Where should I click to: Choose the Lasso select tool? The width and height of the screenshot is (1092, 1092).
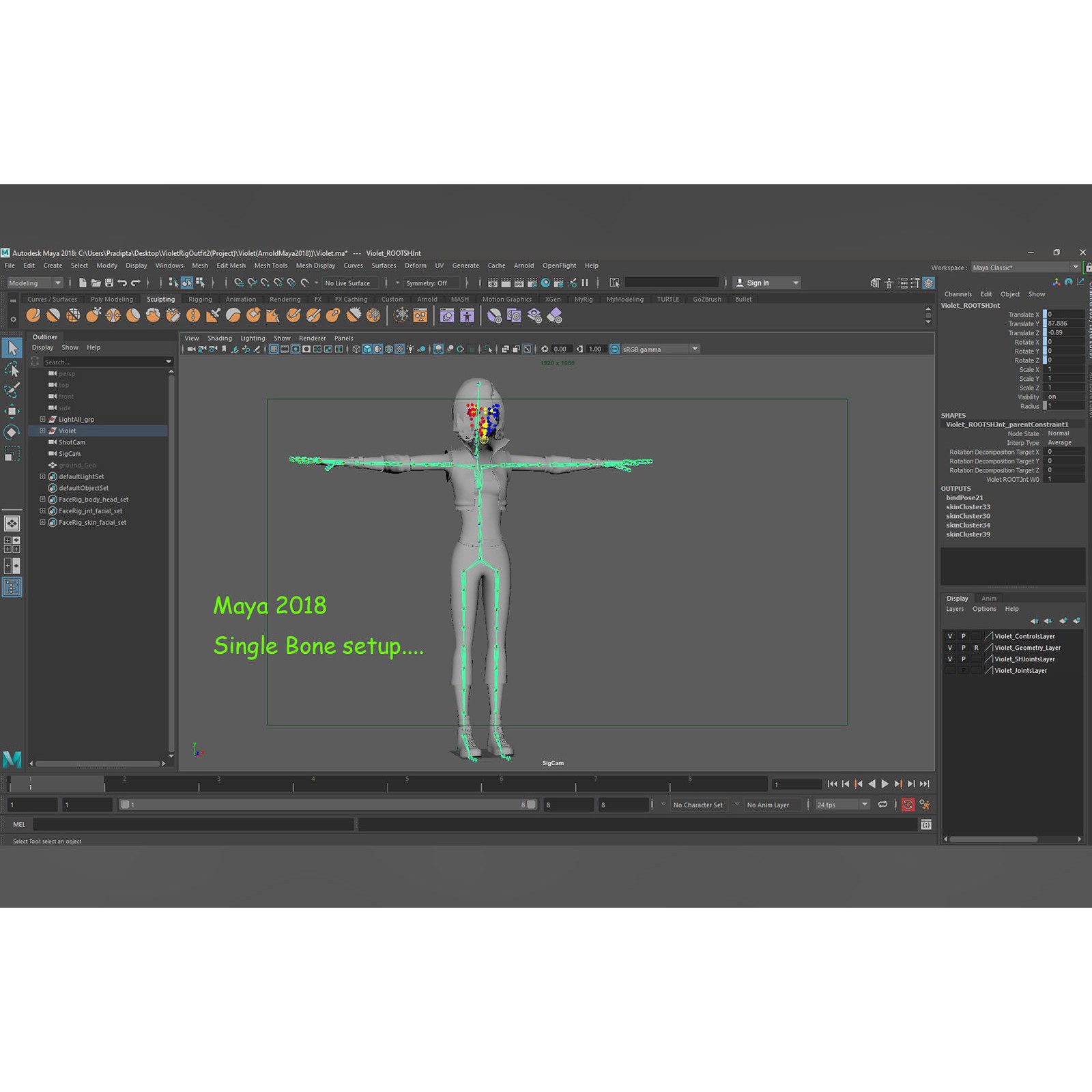click(x=12, y=369)
